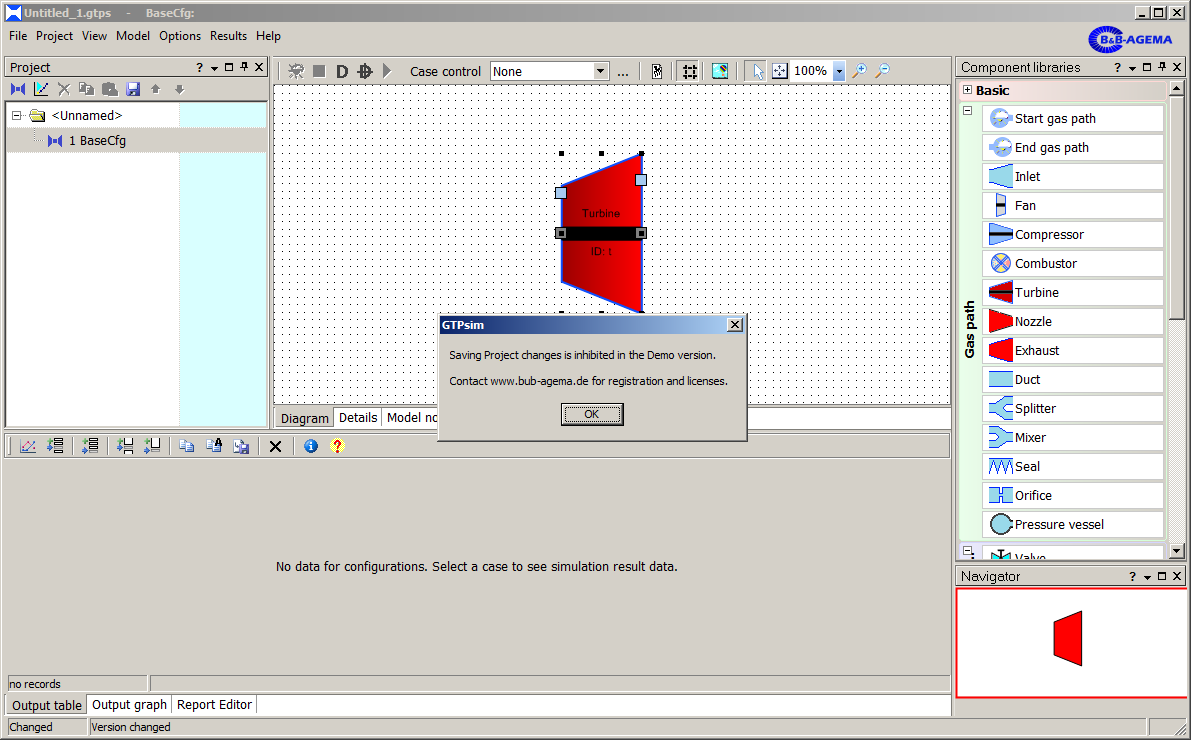
Task: Select the Orifice component
Action: pyautogui.click(x=1073, y=495)
